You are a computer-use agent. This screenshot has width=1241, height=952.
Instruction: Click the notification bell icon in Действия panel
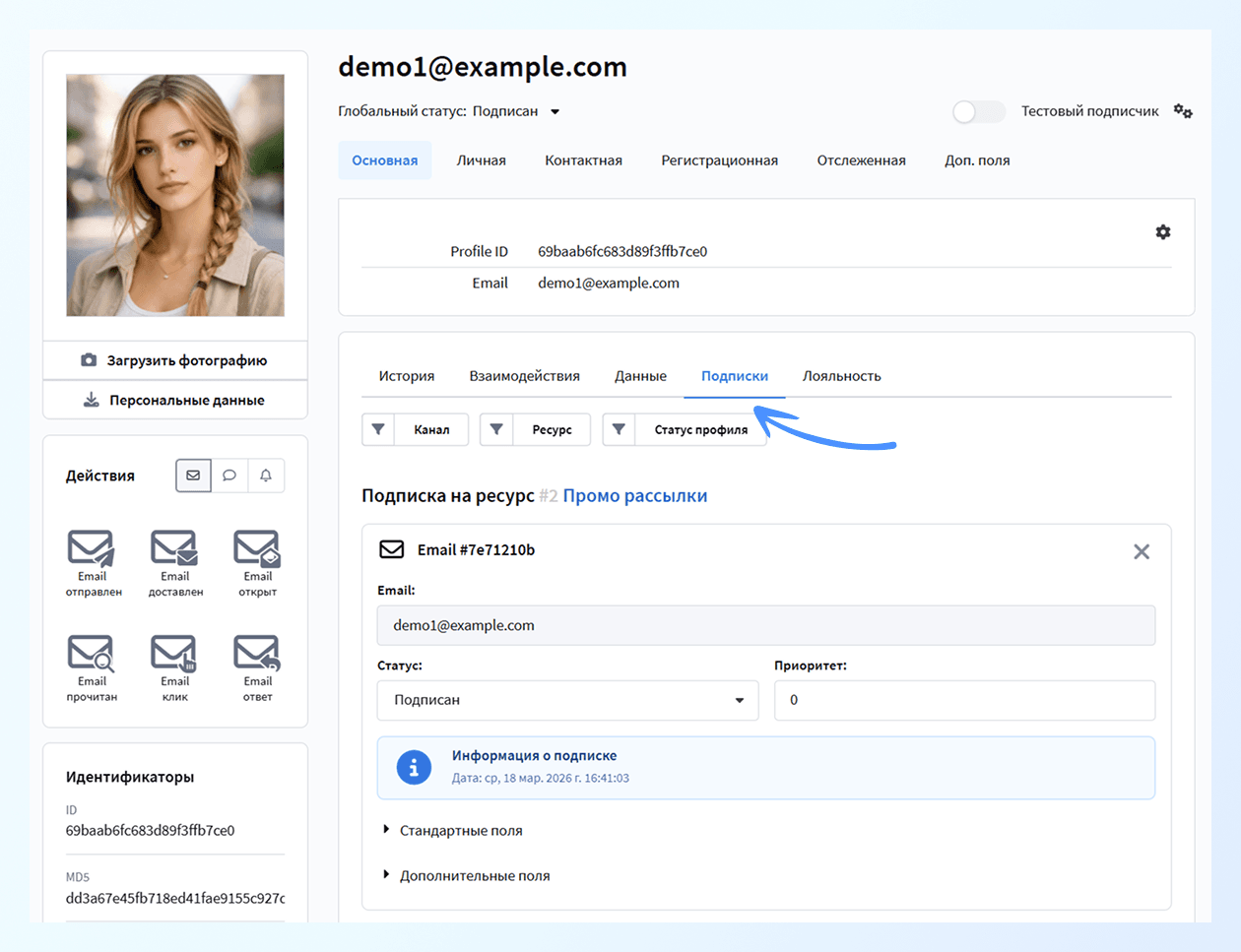(x=266, y=476)
